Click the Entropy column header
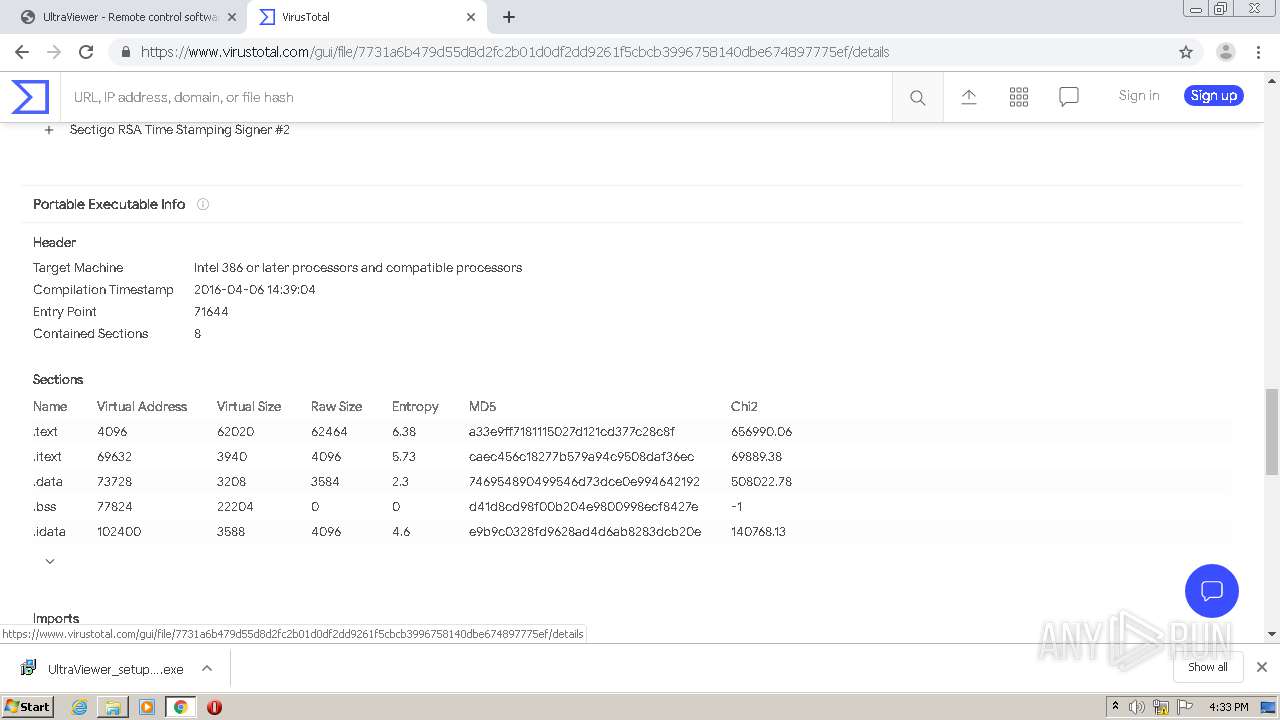 [x=415, y=407]
